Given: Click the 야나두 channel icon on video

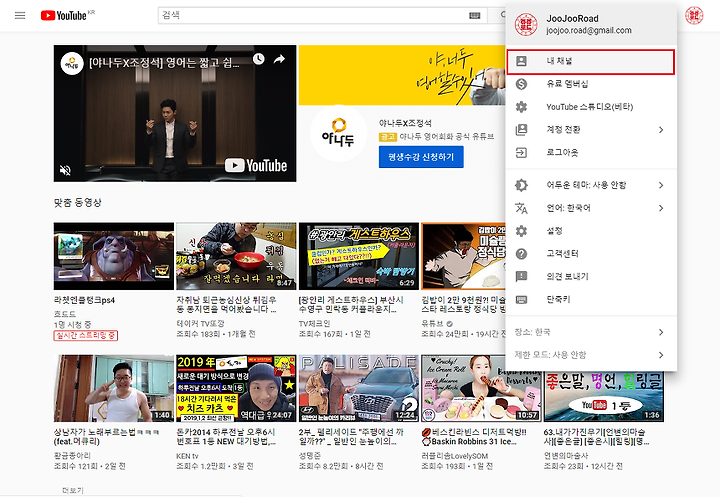Looking at the screenshot, I should point(72,63).
